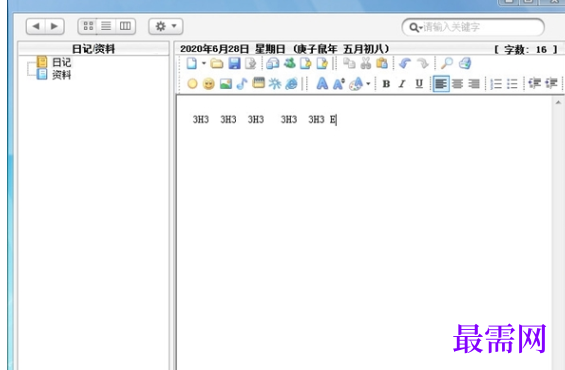The width and height of the screenshot is (565, 370).
Task: Apply numbered list formatting
Action: pyautogui.click(x=496, y=84)
